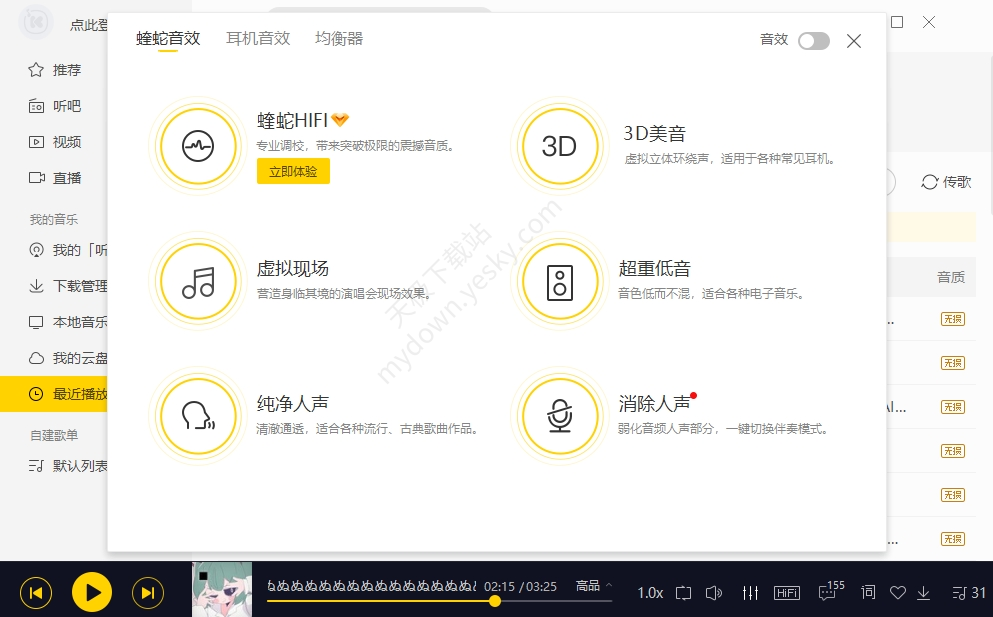Open 默认列表 playlist in sidebar
The width and height of the screenshot is (993, 617).
point(67,466)
